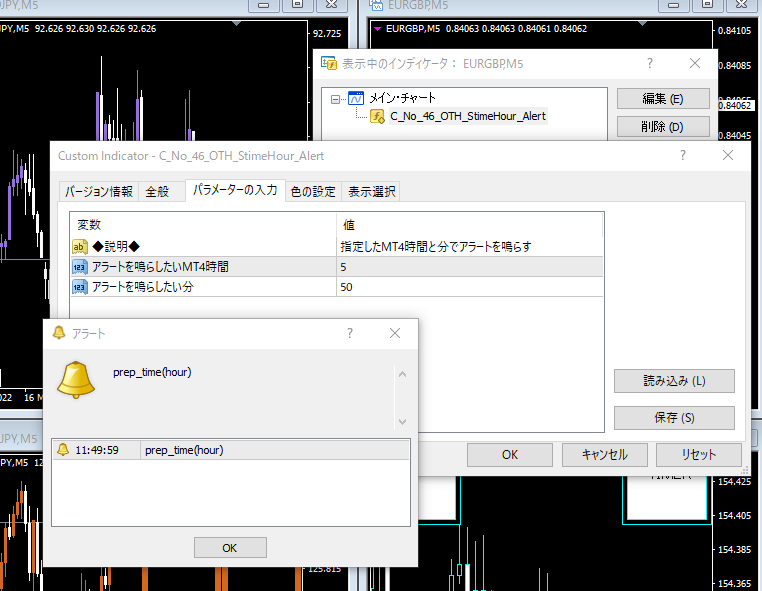The width and height of the screenshot is (762, 591).
Task: Maximize the EURGBP,M5 chart window
Action: [x=708, y=5]
